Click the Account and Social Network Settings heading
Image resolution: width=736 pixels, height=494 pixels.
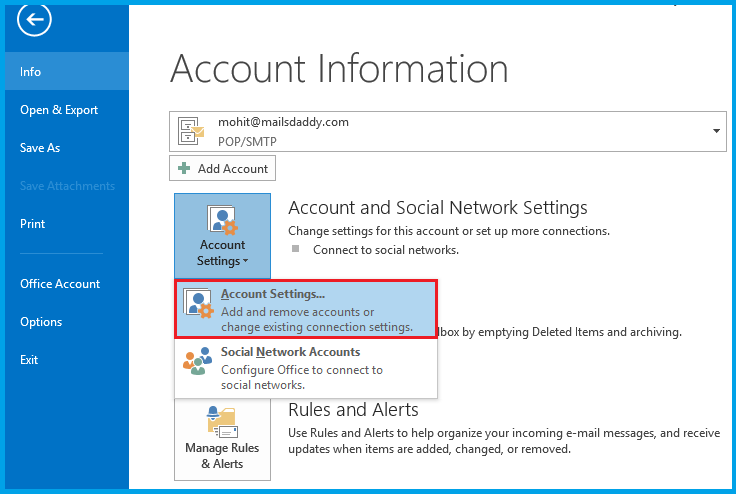(x=437, y=208)
